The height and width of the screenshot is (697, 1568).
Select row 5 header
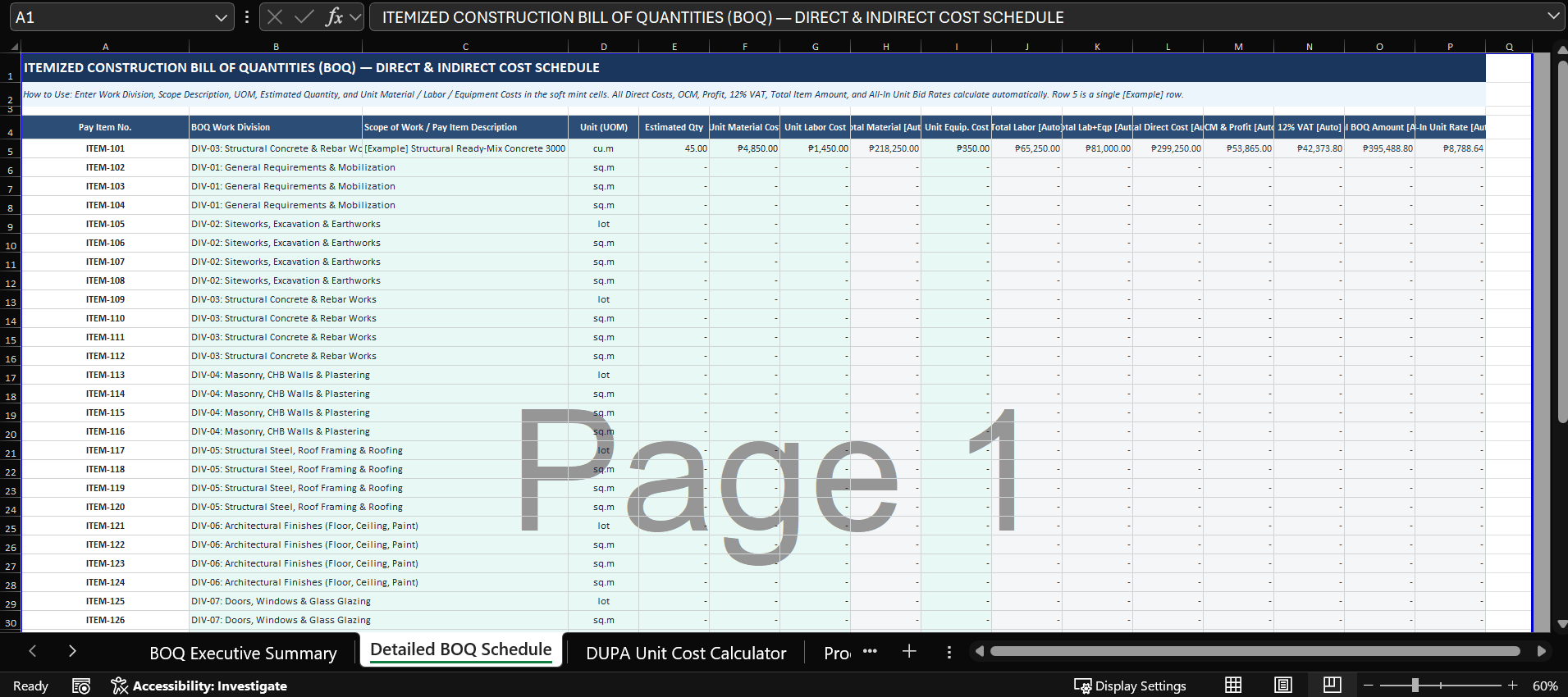point(11,151)
